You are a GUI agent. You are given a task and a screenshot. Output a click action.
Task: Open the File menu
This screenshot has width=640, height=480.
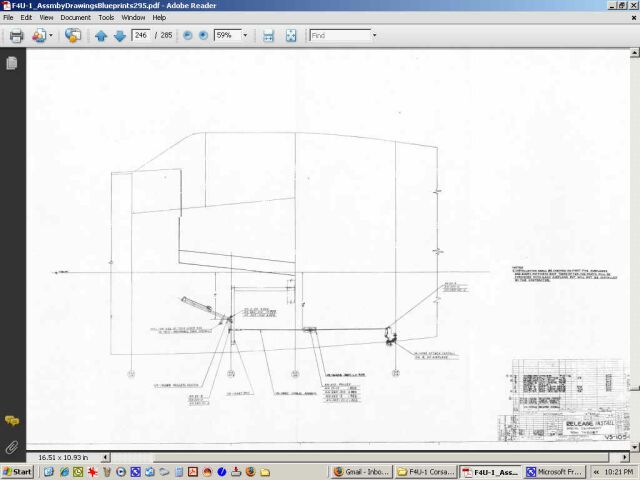[x=8, y=18]
